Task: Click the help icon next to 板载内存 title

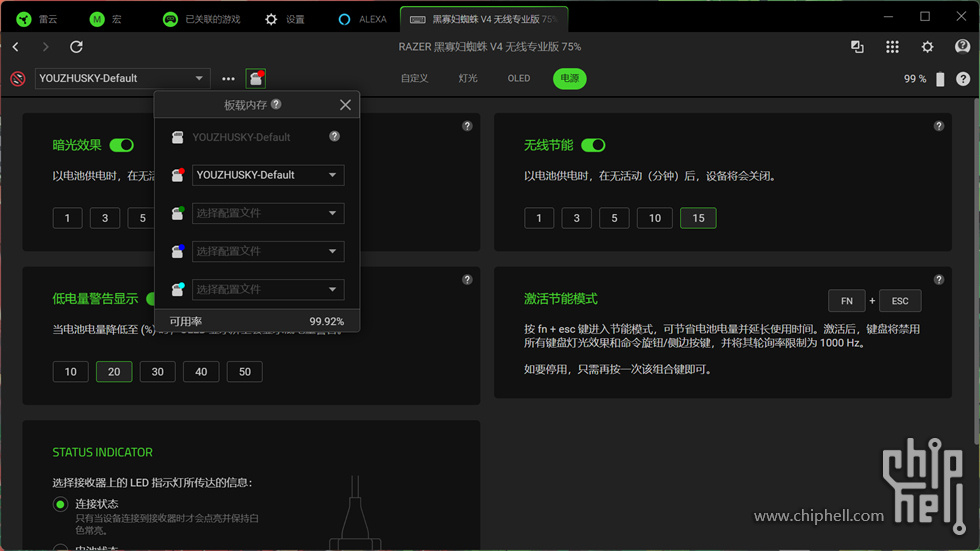Action: coord(276,104)
